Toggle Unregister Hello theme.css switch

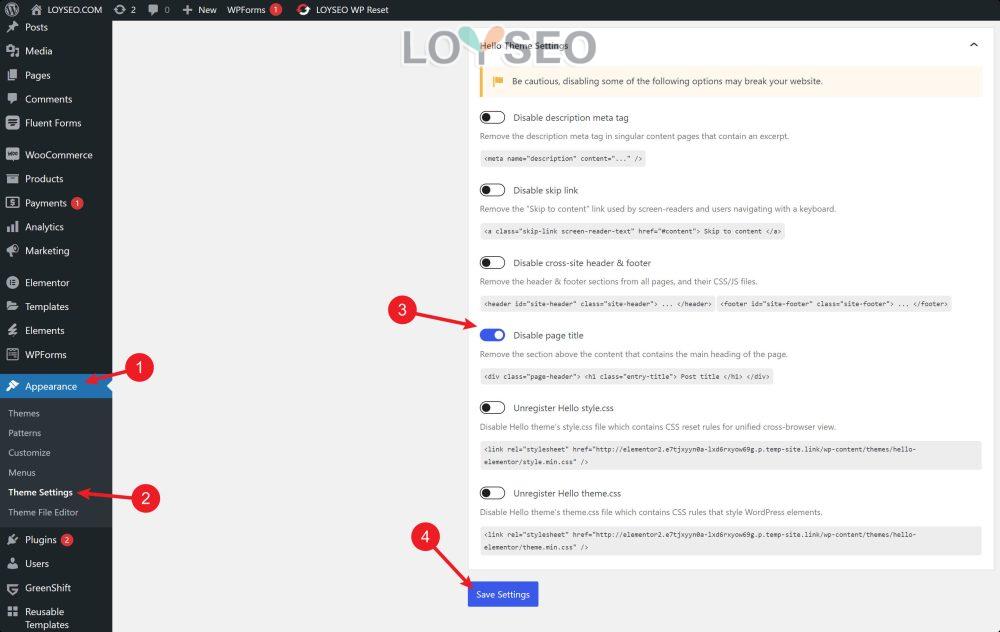[492, 493]
